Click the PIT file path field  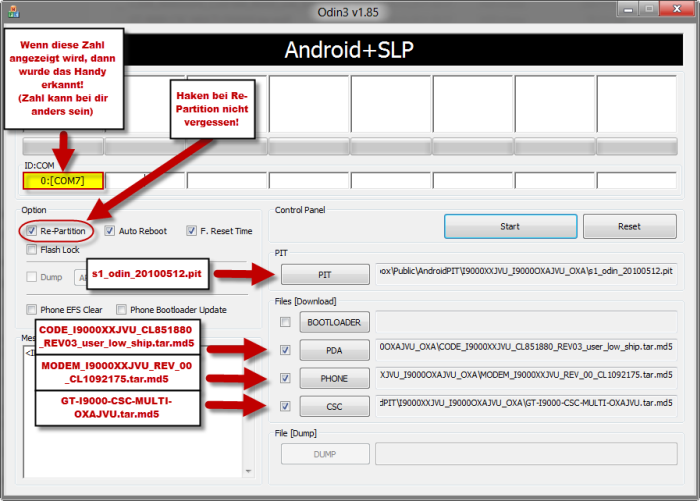click(526, 273)
